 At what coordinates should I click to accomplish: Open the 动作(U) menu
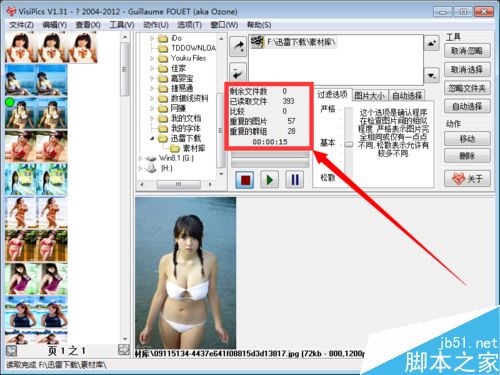click(x=156, y=25)
